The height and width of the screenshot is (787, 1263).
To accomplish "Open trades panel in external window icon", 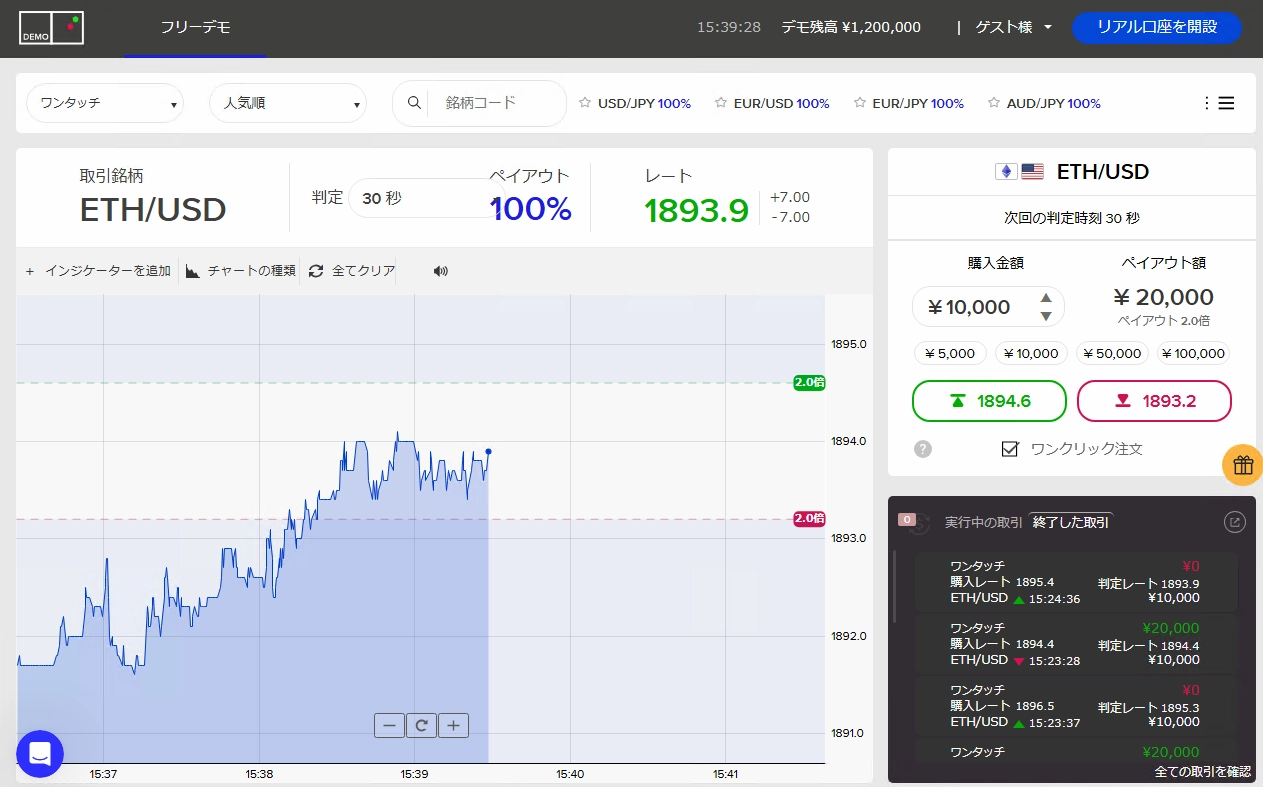I will pos(1234,522).
